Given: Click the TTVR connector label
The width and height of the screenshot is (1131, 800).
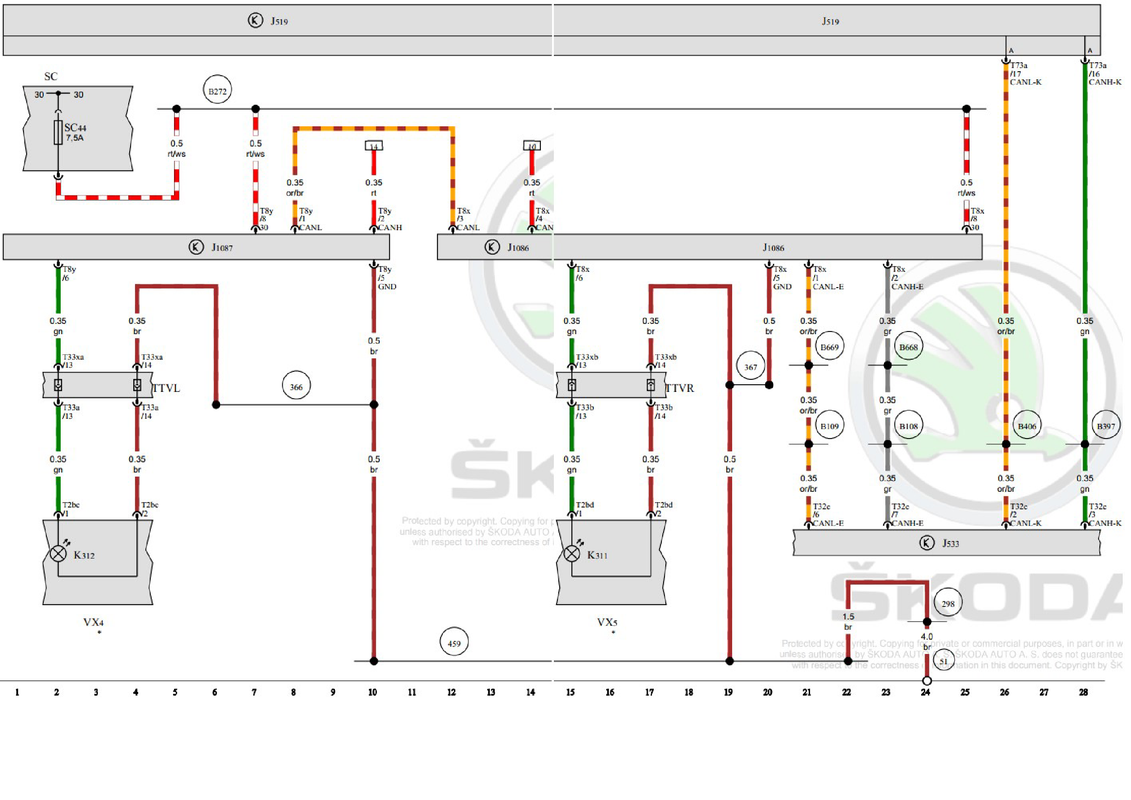Looking at the screenshot, I should pyautogui.click(x=679, y=388).
